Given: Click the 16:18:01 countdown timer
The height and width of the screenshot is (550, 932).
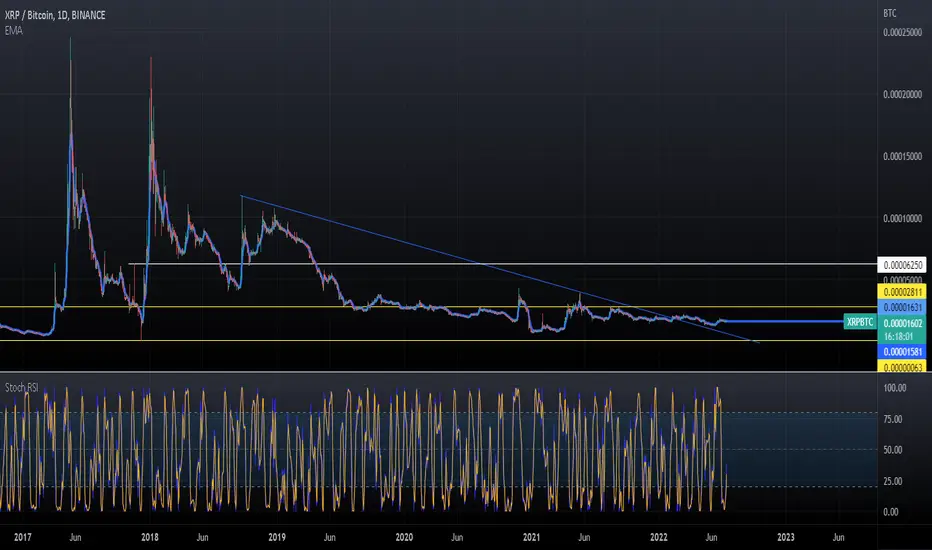Looking at the screenshot, I should coord(898,337).
